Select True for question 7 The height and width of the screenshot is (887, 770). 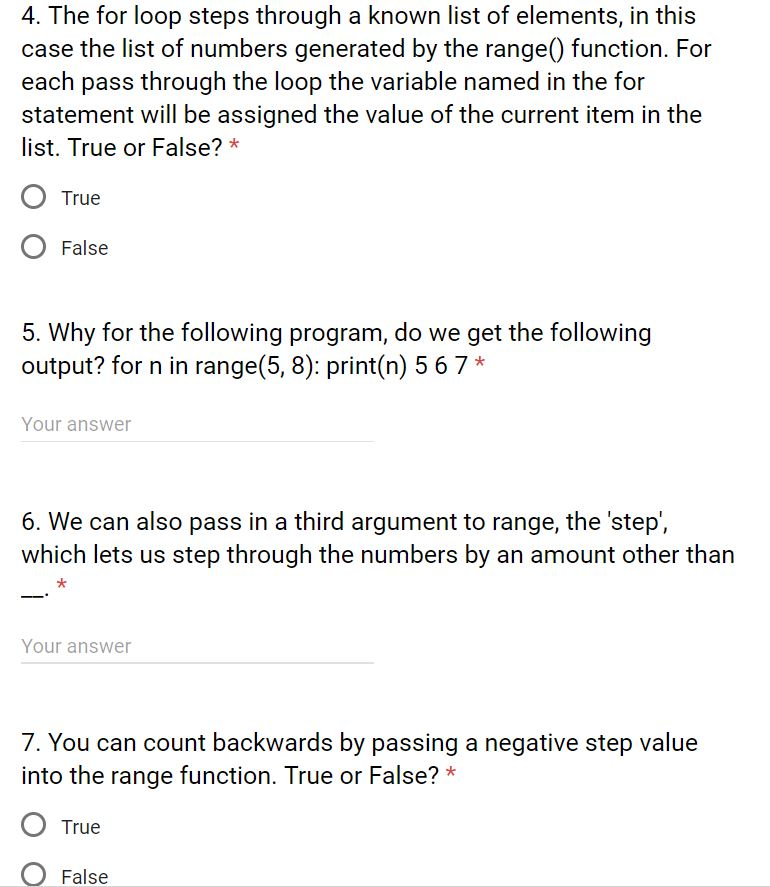click(33, 826)
